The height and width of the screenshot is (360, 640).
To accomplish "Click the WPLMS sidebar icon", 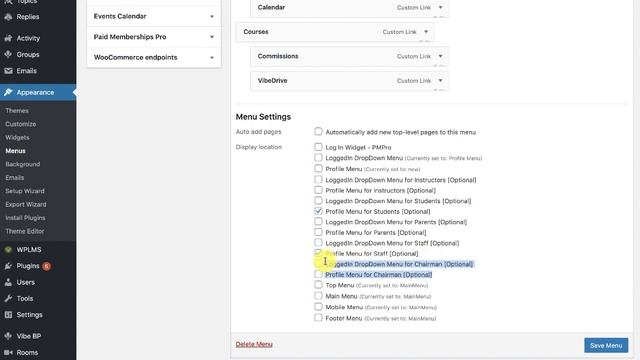I will (x=8, y=249).
